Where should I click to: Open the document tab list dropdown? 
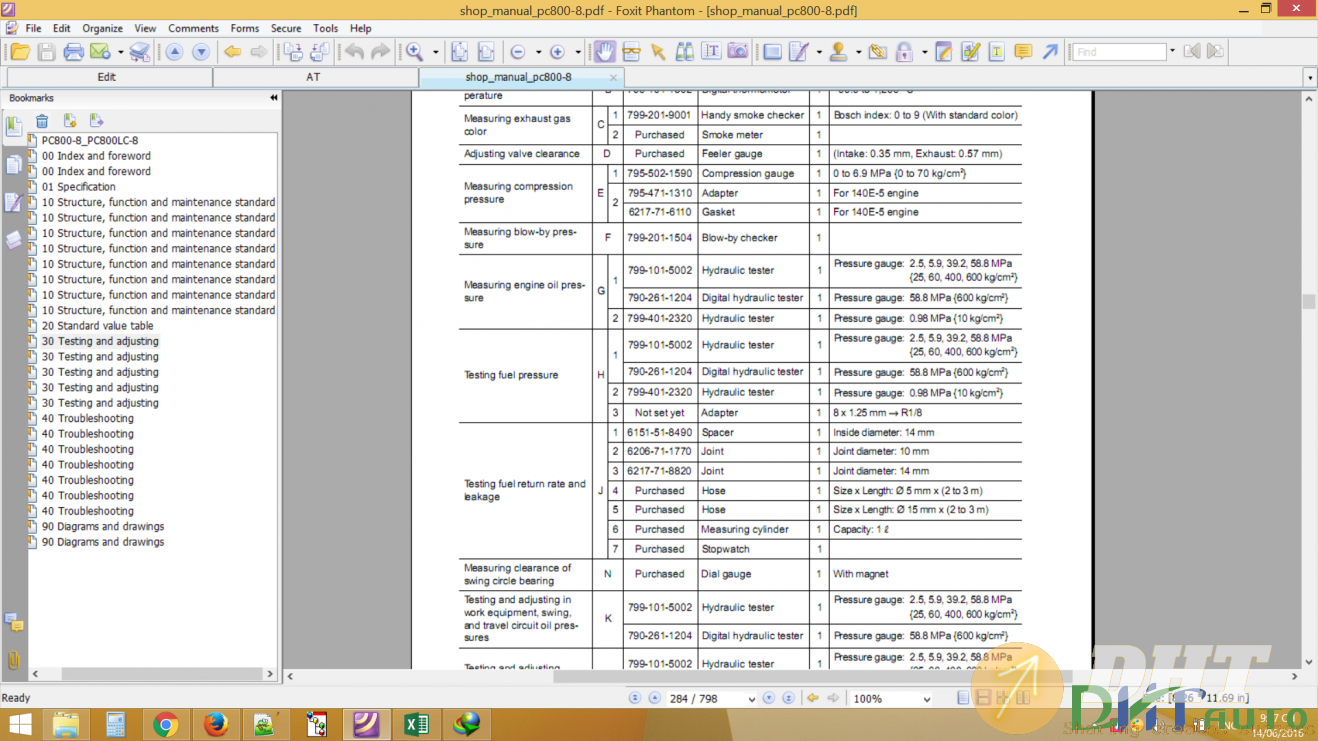(x=1310, y=78)
